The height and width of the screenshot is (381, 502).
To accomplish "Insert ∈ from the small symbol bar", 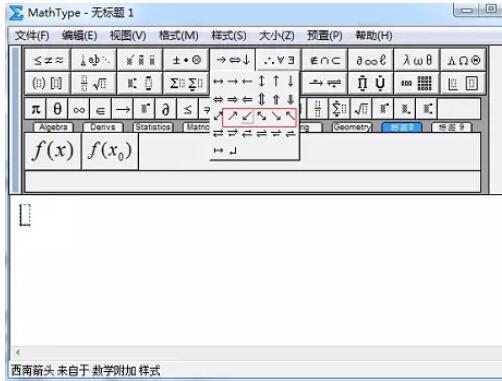I will pos(100,109).
